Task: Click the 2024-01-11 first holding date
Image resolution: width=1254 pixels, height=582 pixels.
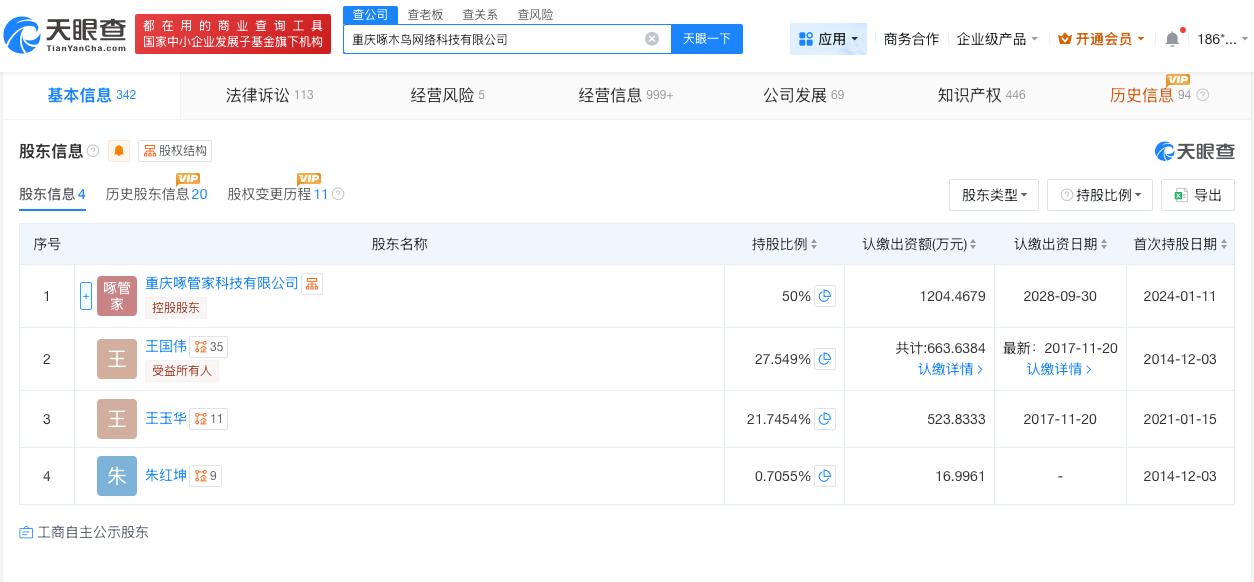Action: pos(1180,296)
